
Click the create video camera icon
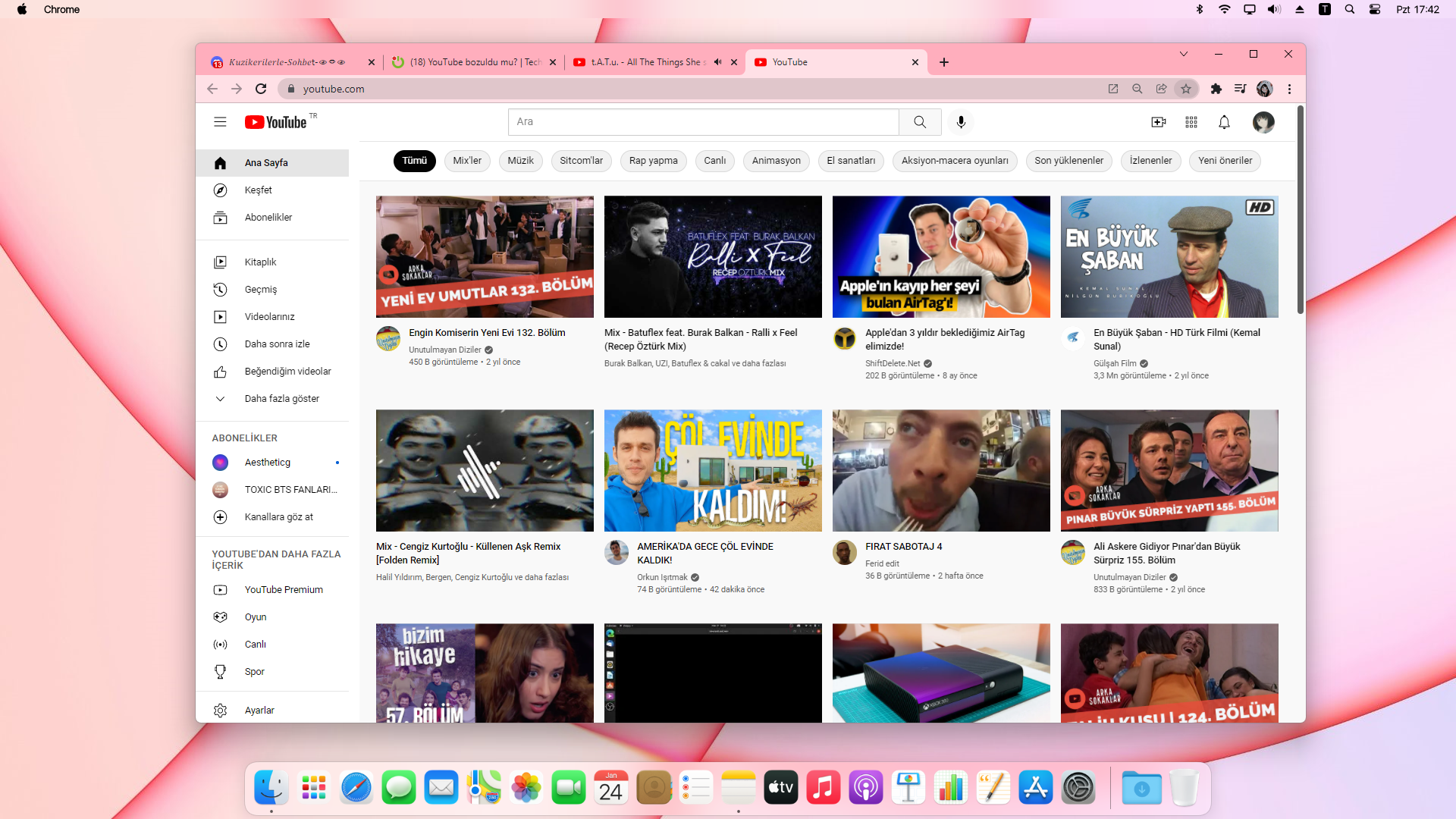1158,122
